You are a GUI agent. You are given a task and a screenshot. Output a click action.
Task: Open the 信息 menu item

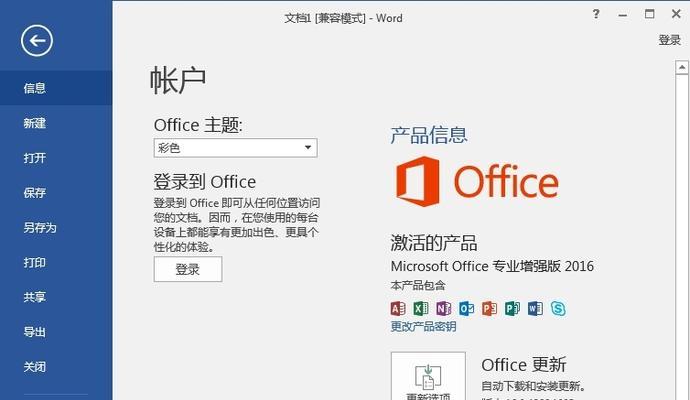56,88
